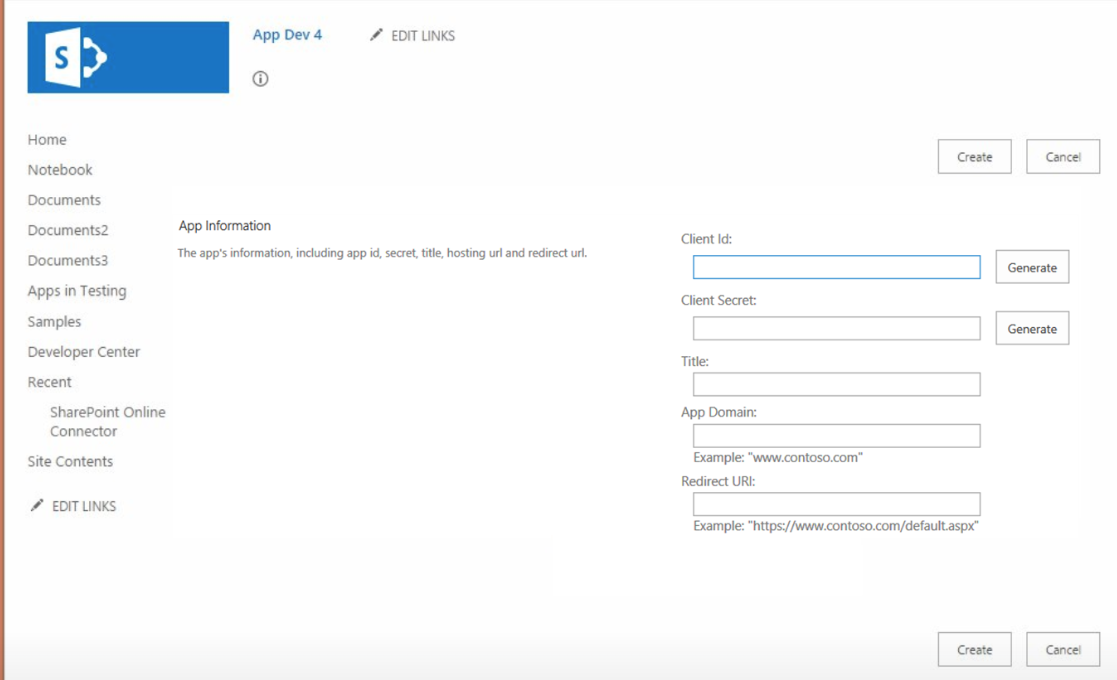Click the pencil icon next to top EDIT LINKS
Screen dimensions: 1117x680
tap(376, 35)
